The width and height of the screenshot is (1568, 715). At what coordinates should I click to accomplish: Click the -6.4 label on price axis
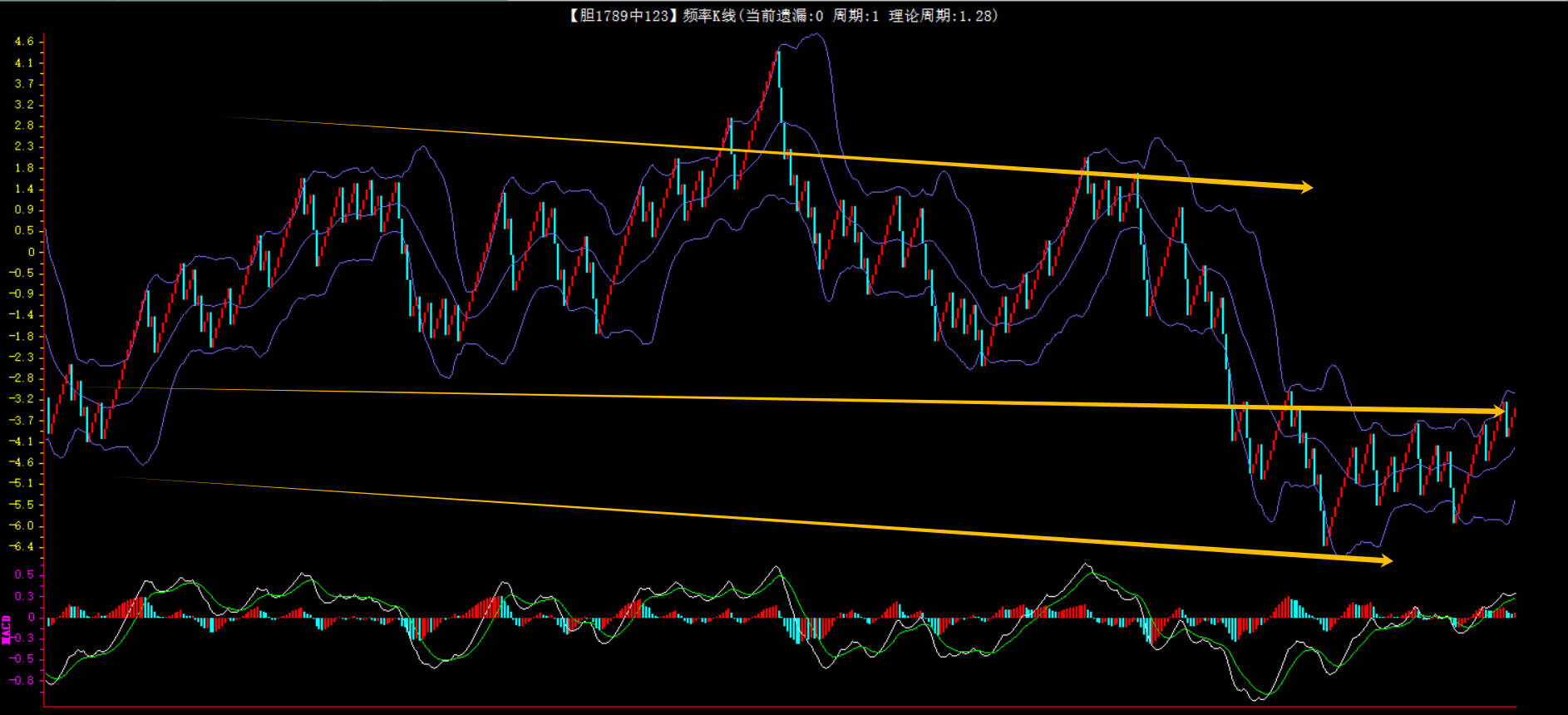(22, 546)
